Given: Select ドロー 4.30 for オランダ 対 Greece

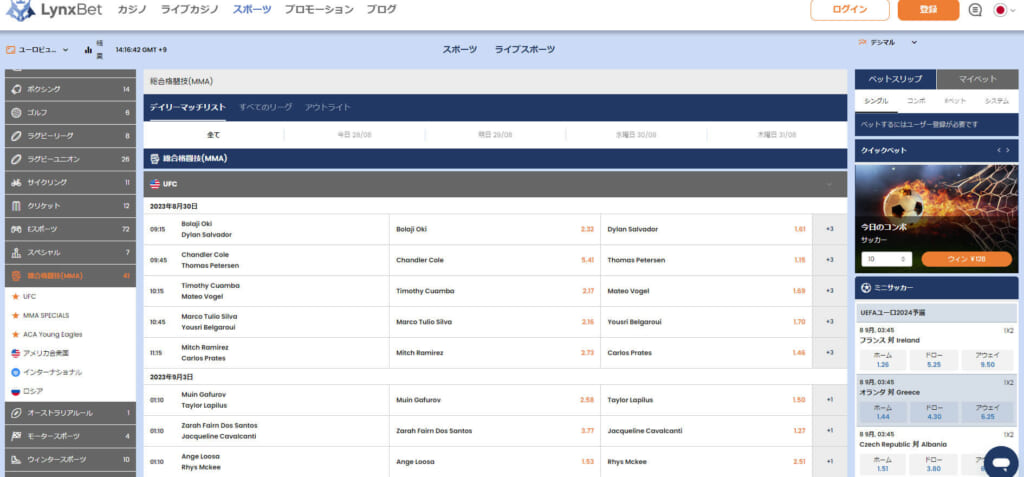Looking at the screenshot, I should pyautogui.click(x=935, y=412).
